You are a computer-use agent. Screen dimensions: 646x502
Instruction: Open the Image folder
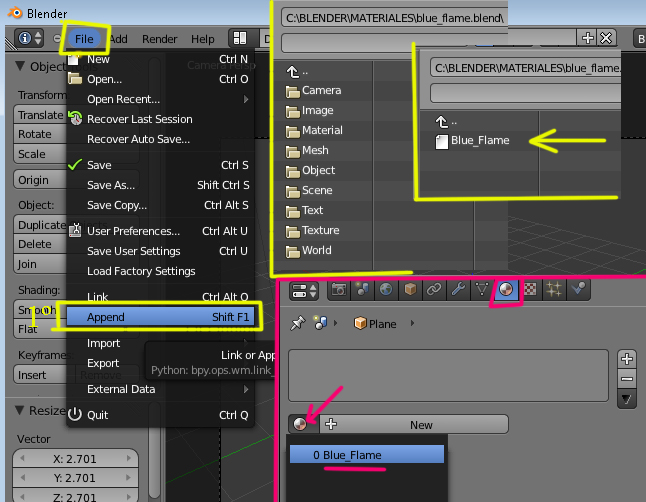309,110
